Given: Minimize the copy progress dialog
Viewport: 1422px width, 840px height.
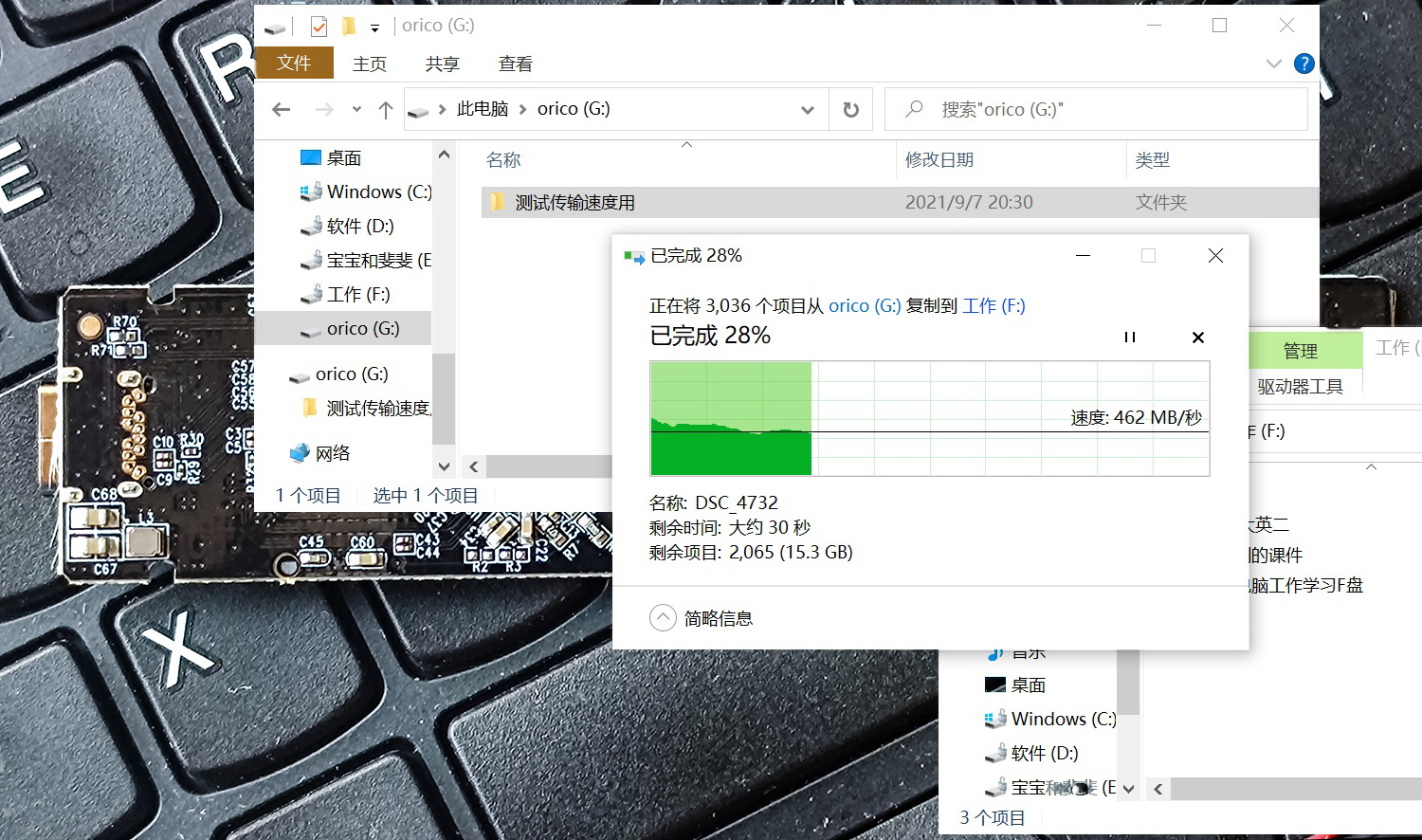Looking at the screenshot, I should click(1083, 255).
